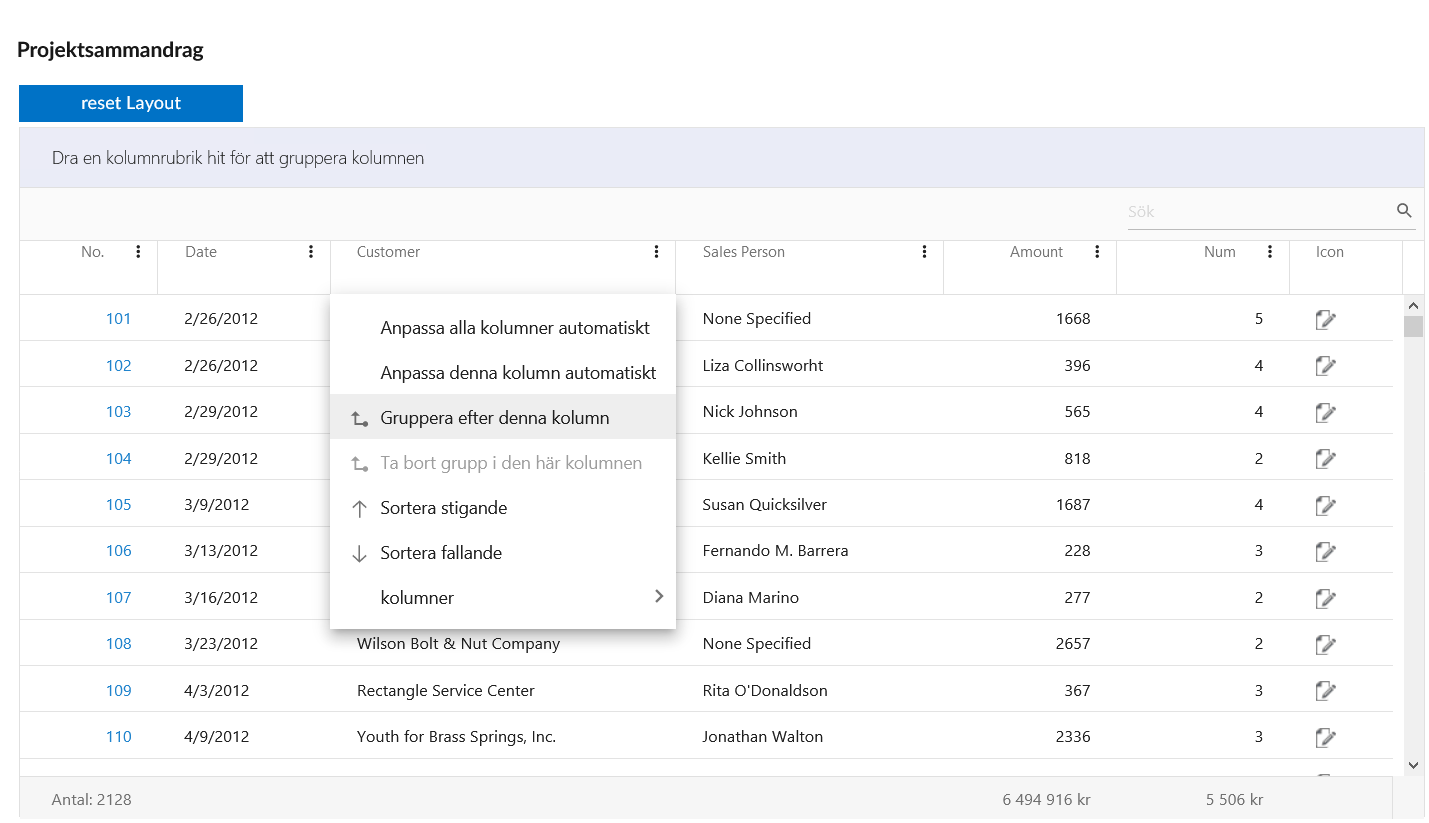This screenshot has height=823, width=1429.
Task: Click the edit icon for row 109
Action: (x=1325, y=691)
